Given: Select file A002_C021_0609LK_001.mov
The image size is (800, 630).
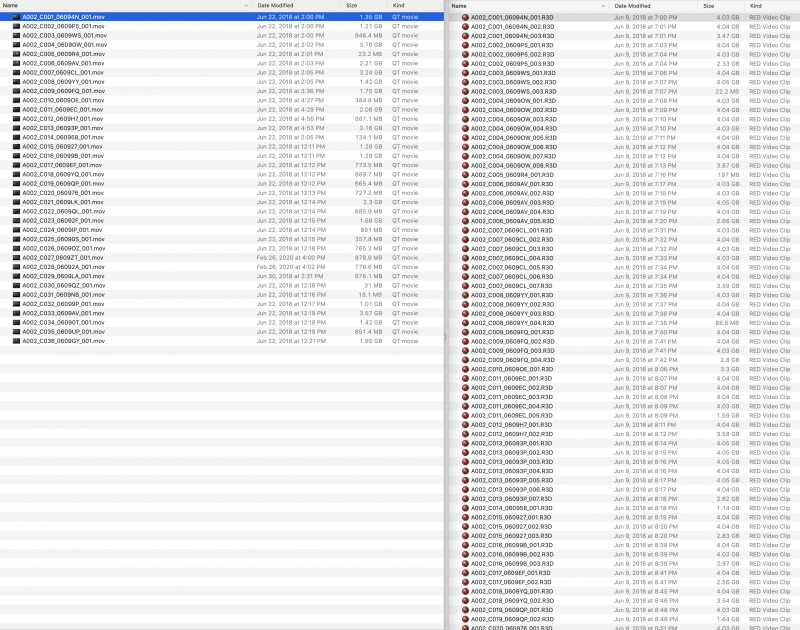Looking at the screenshot, I should click(x=63, y=202).
